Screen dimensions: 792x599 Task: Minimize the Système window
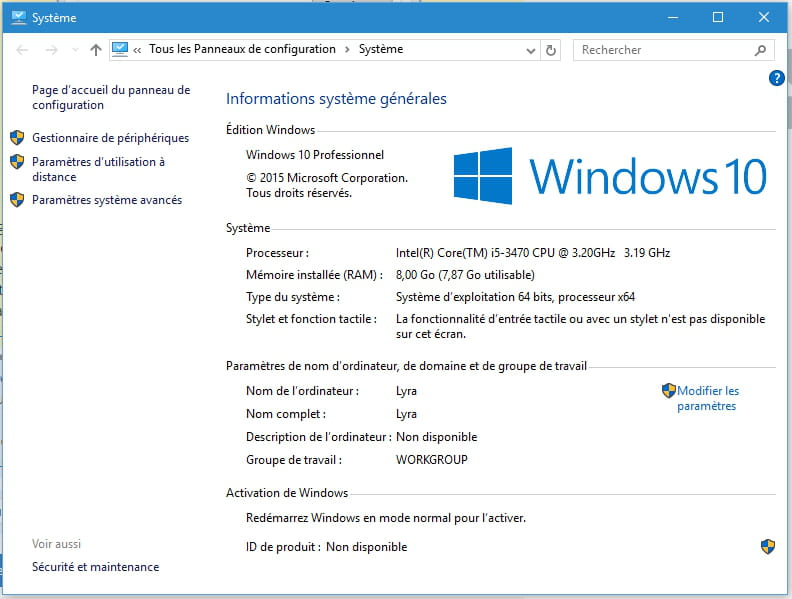673,17
